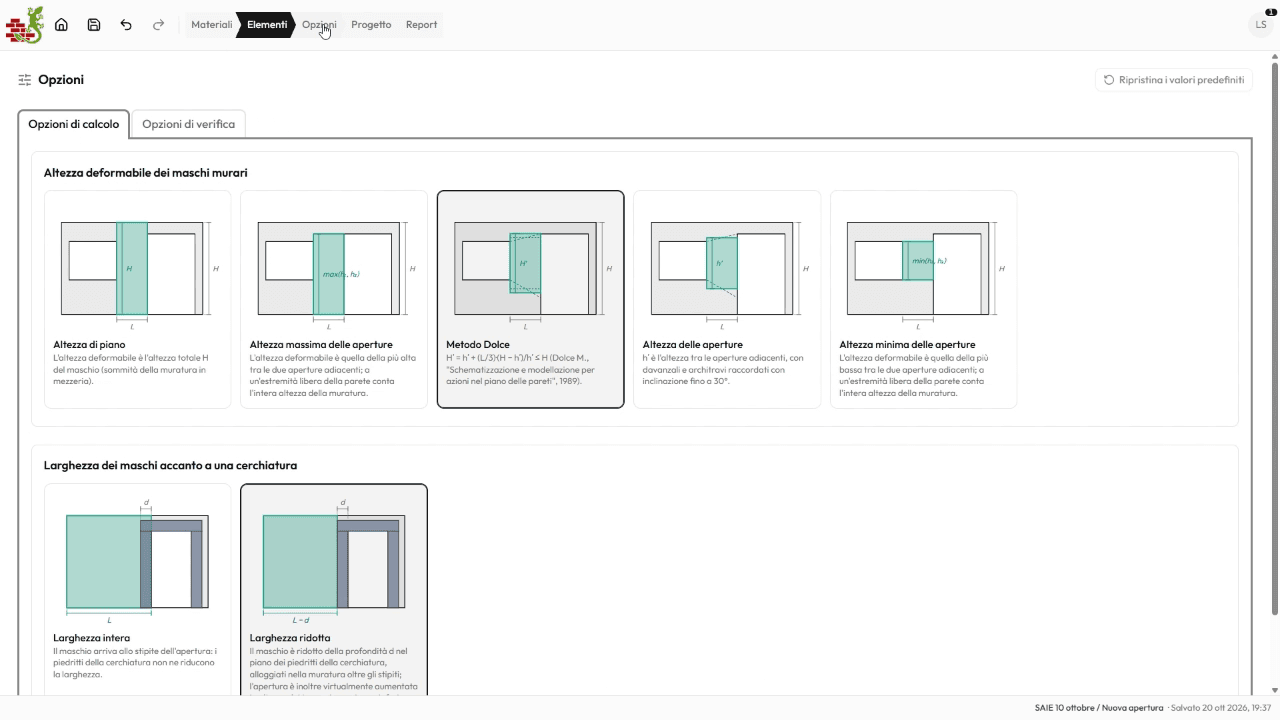
Task: Switch to Opzioni di verifica tab
Action: (x=188, y=124)
